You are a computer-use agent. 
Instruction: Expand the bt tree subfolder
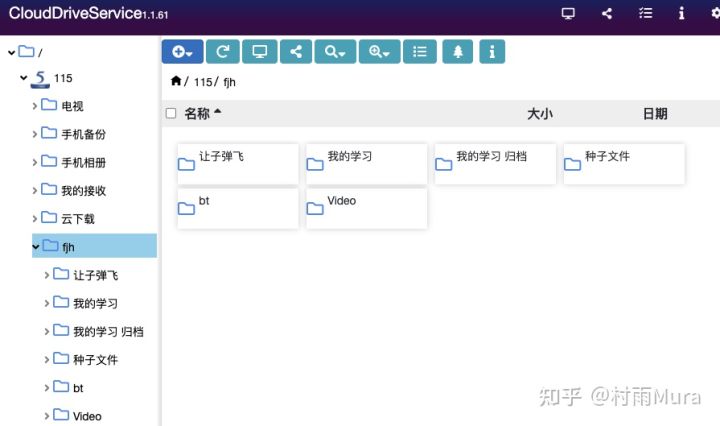coord(47,388)
